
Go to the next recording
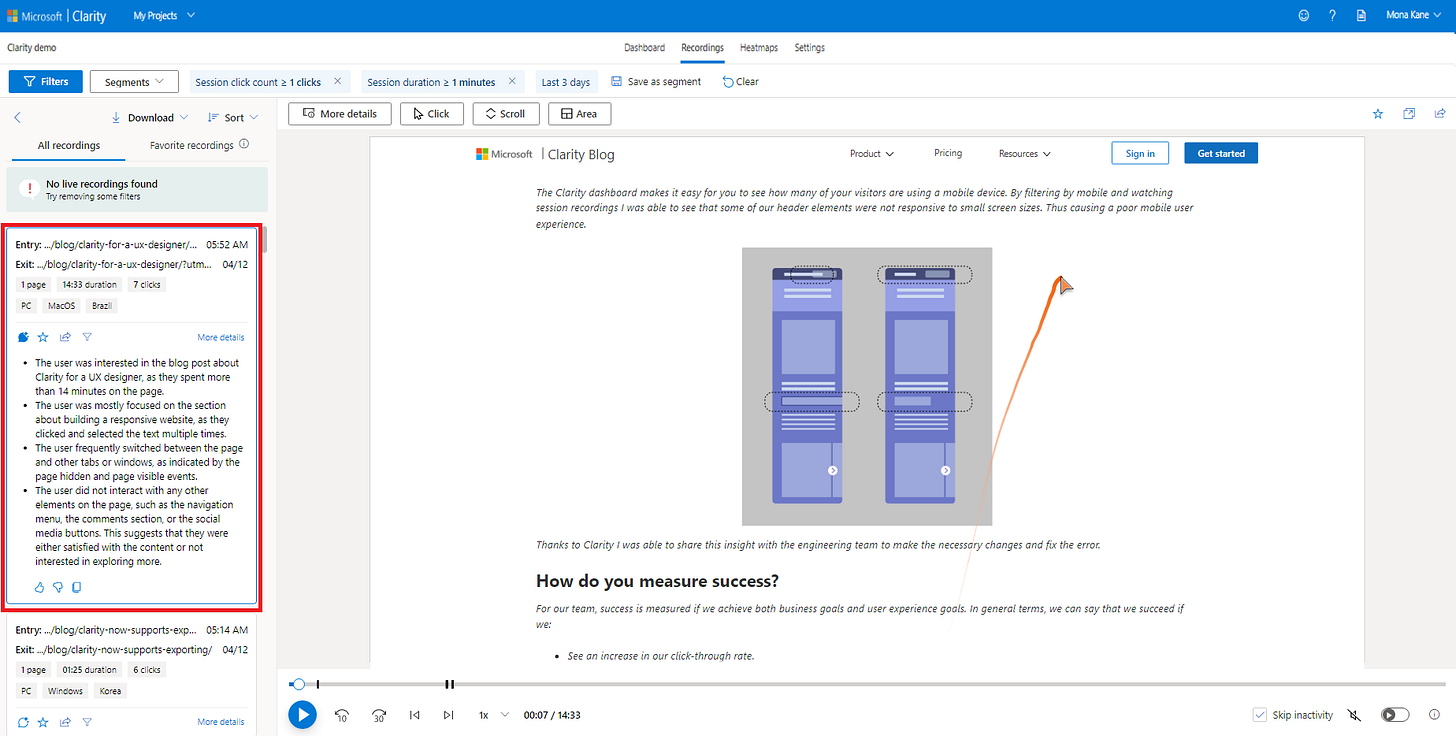[448, 715]
